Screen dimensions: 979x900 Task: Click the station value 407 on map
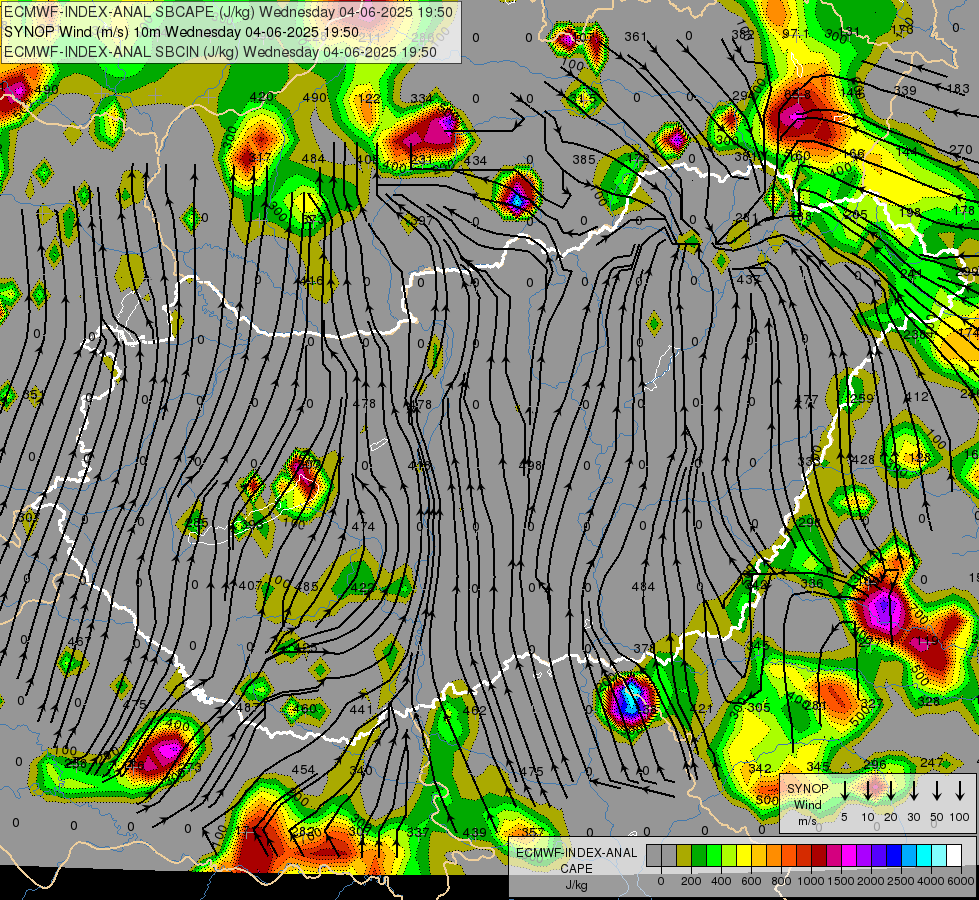[x=250, y=586]
